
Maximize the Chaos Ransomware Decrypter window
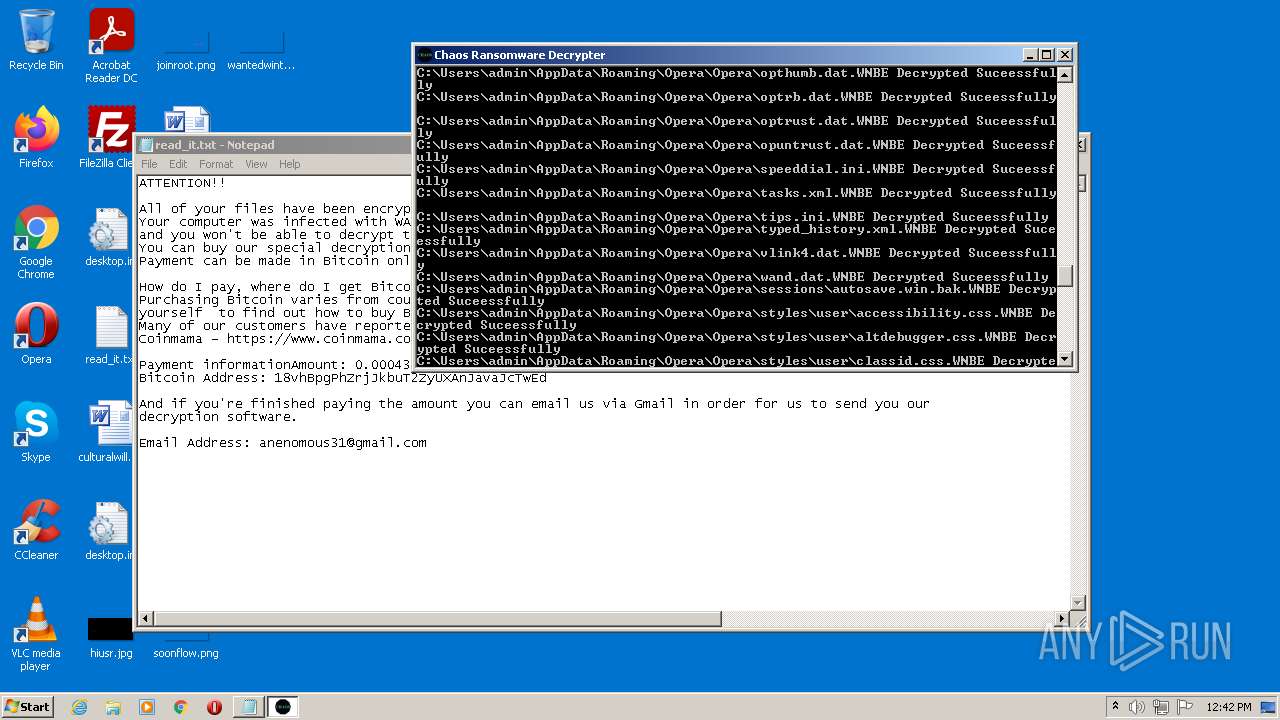[x=1047, y=55]
